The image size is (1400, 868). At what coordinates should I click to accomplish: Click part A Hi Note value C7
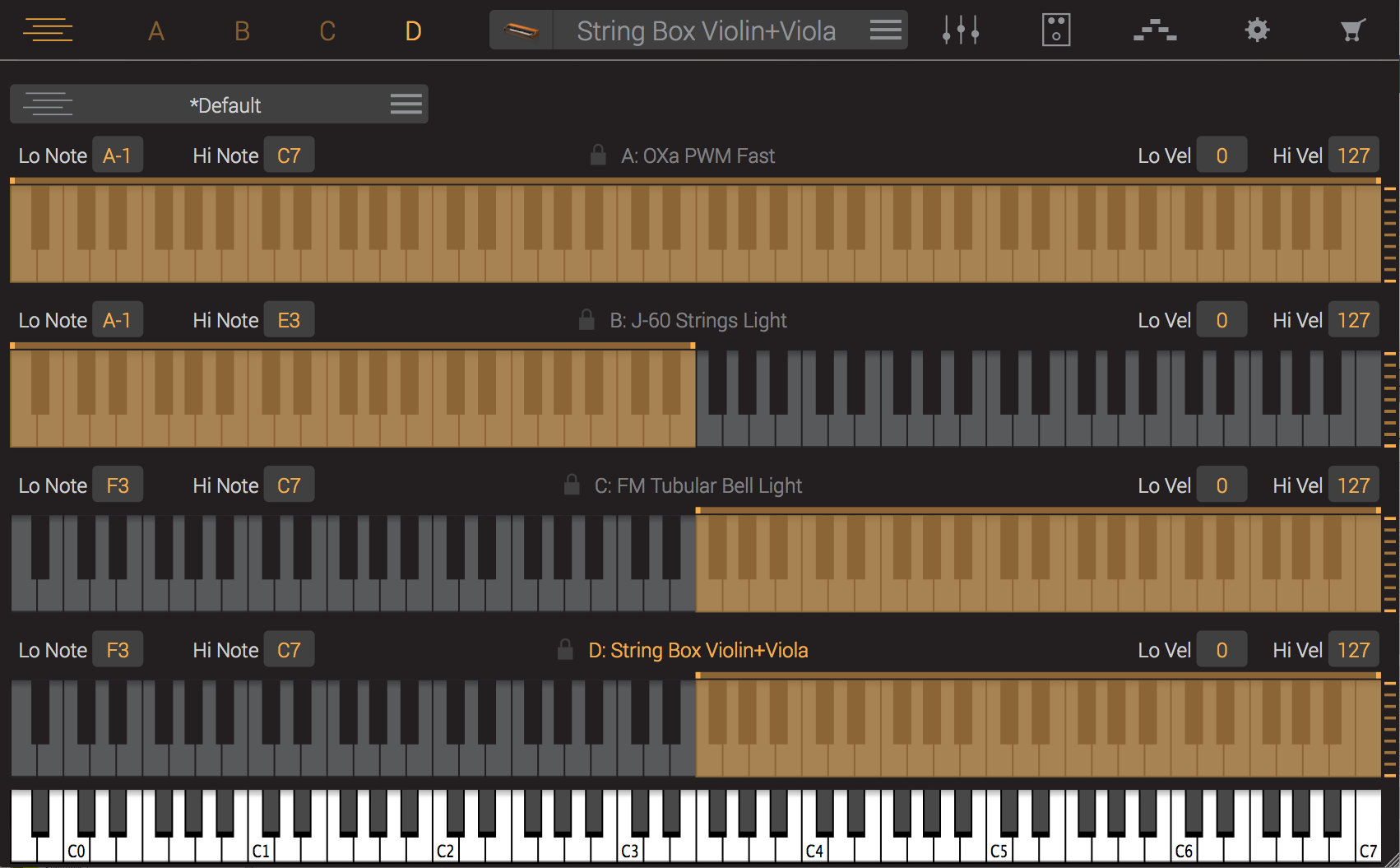point(289,155)
